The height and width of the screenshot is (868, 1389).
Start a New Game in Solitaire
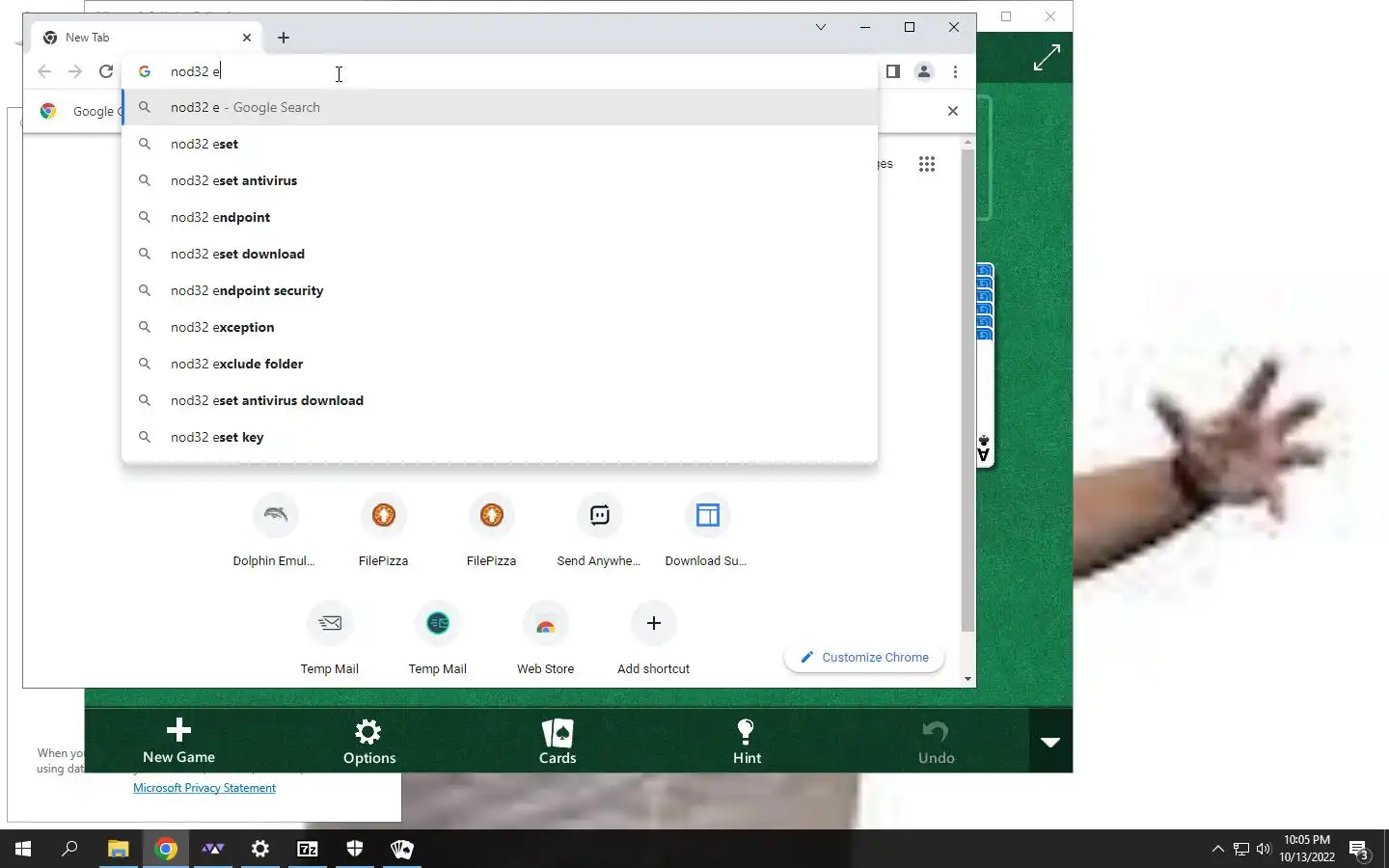click(178, 742)
